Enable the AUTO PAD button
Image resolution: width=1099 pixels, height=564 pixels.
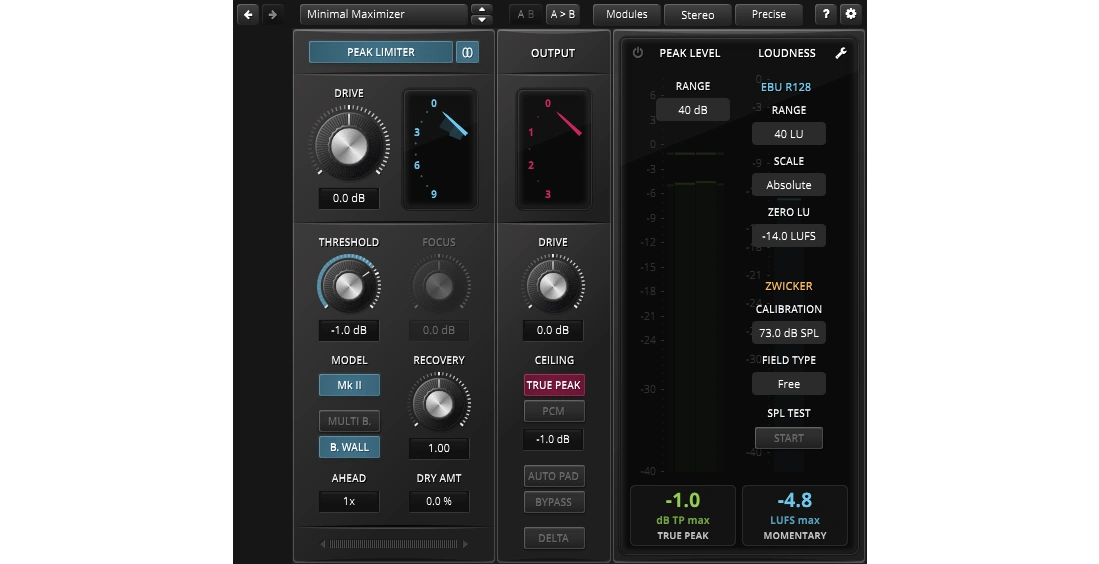click(x=554, y=476)
